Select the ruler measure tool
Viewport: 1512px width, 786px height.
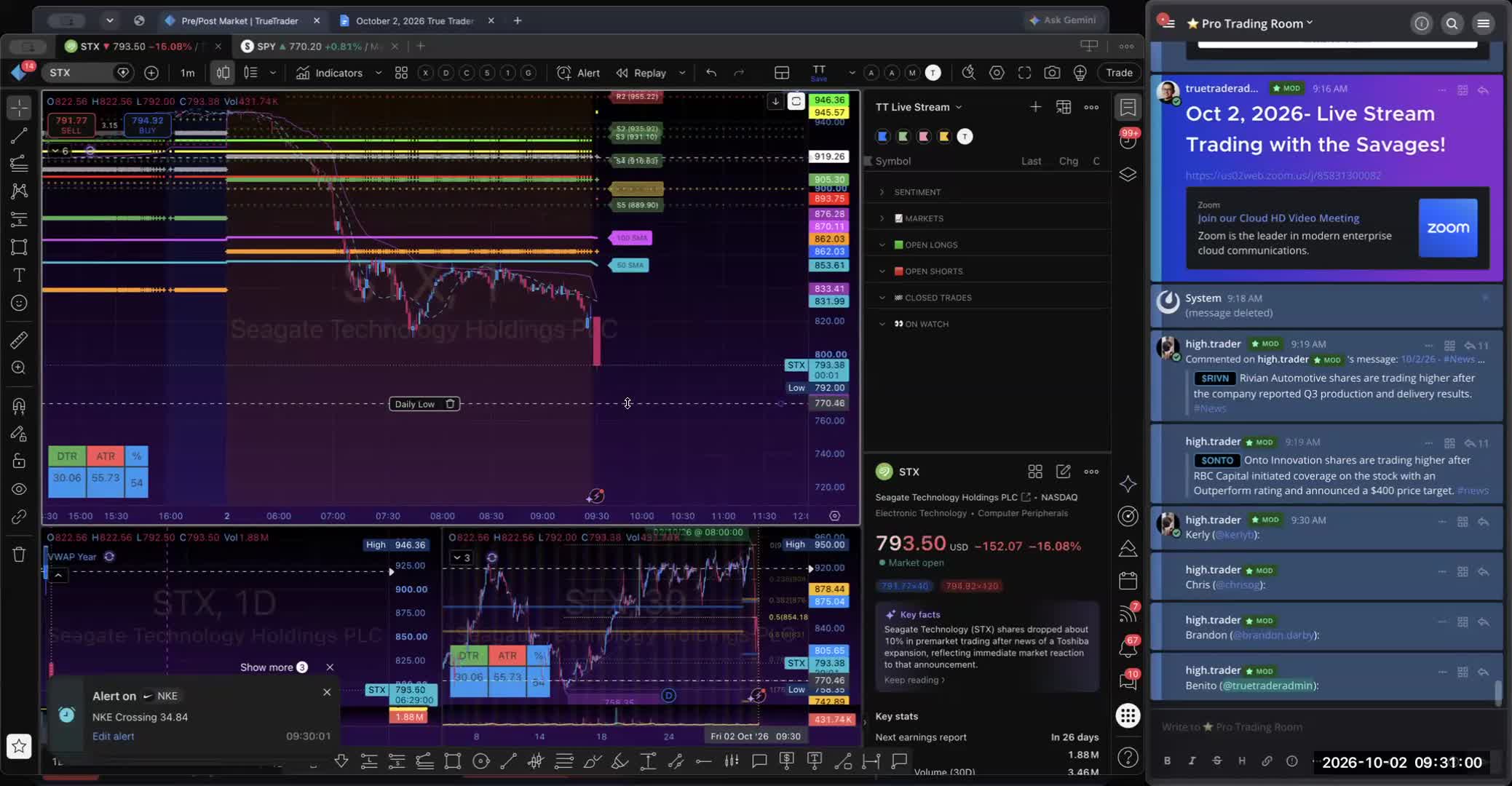20,339
